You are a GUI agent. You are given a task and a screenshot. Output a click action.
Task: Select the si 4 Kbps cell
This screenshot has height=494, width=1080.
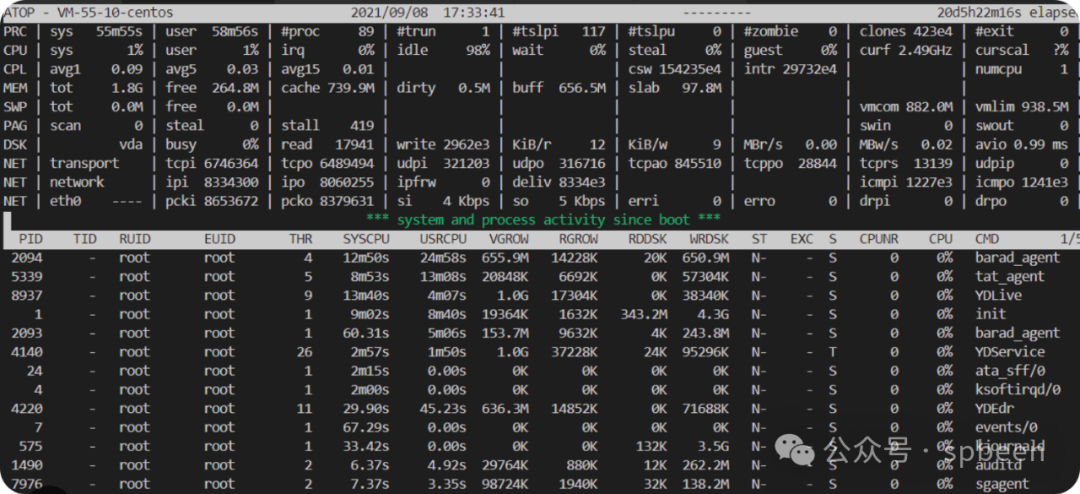tap(443, 201)
